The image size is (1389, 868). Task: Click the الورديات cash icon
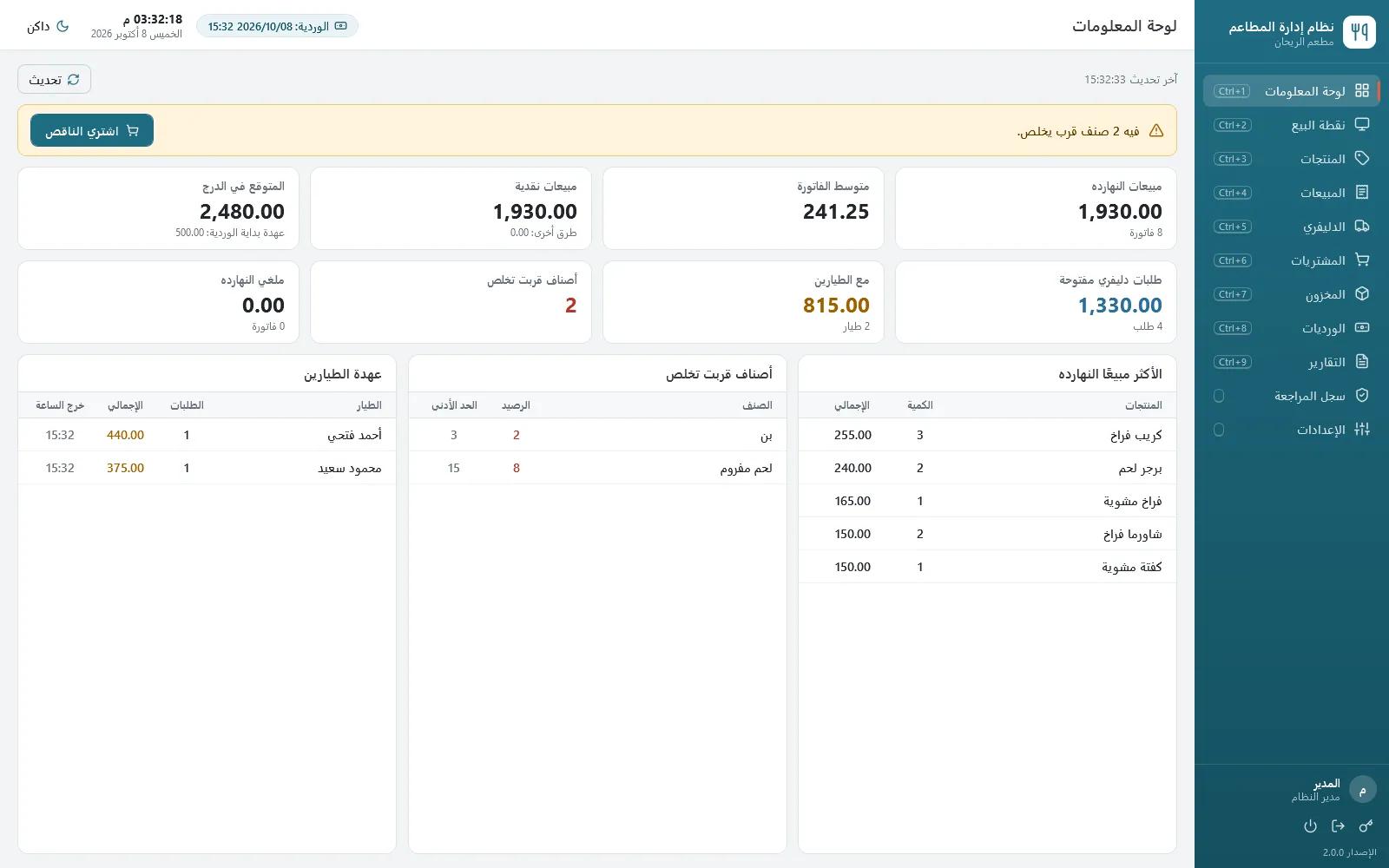coord(1362,328)
